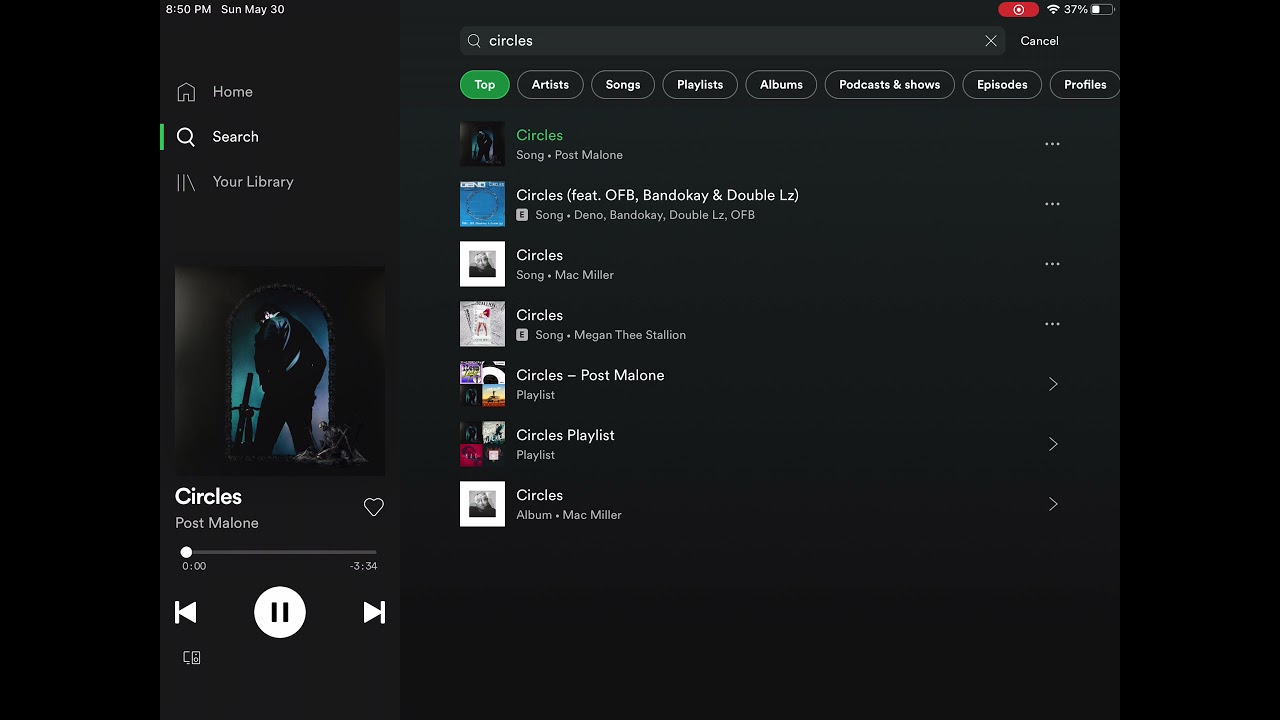
Task: Click the 8:50 PM clock in status bar
Action: click(x=189, y=9)
